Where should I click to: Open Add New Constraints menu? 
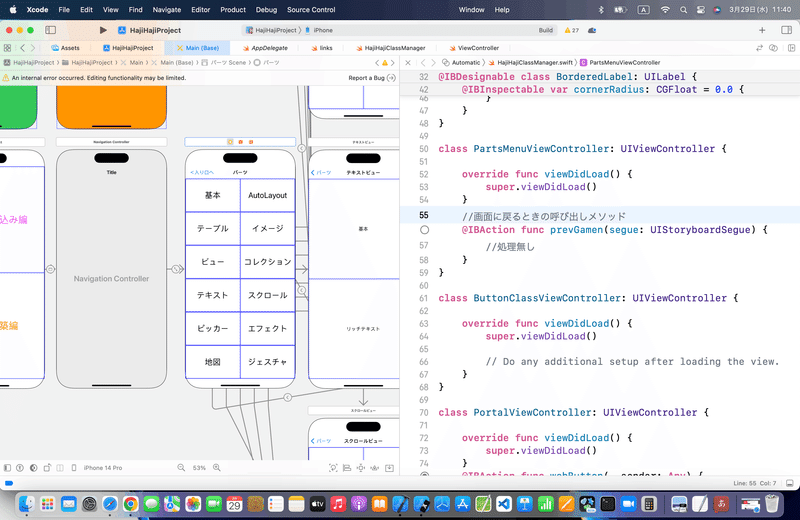pos(361,467)
